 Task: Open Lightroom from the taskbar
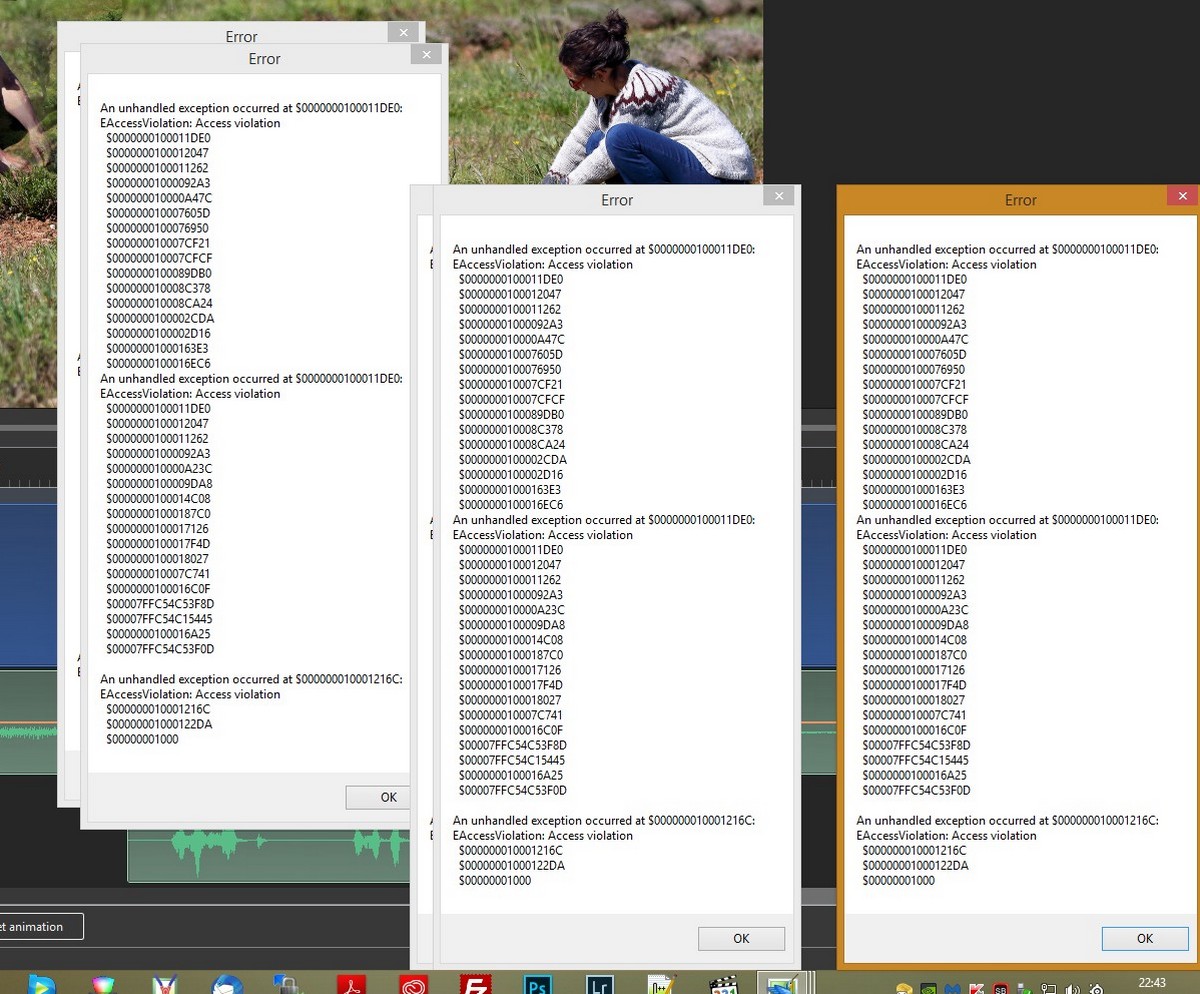(599, 985)
